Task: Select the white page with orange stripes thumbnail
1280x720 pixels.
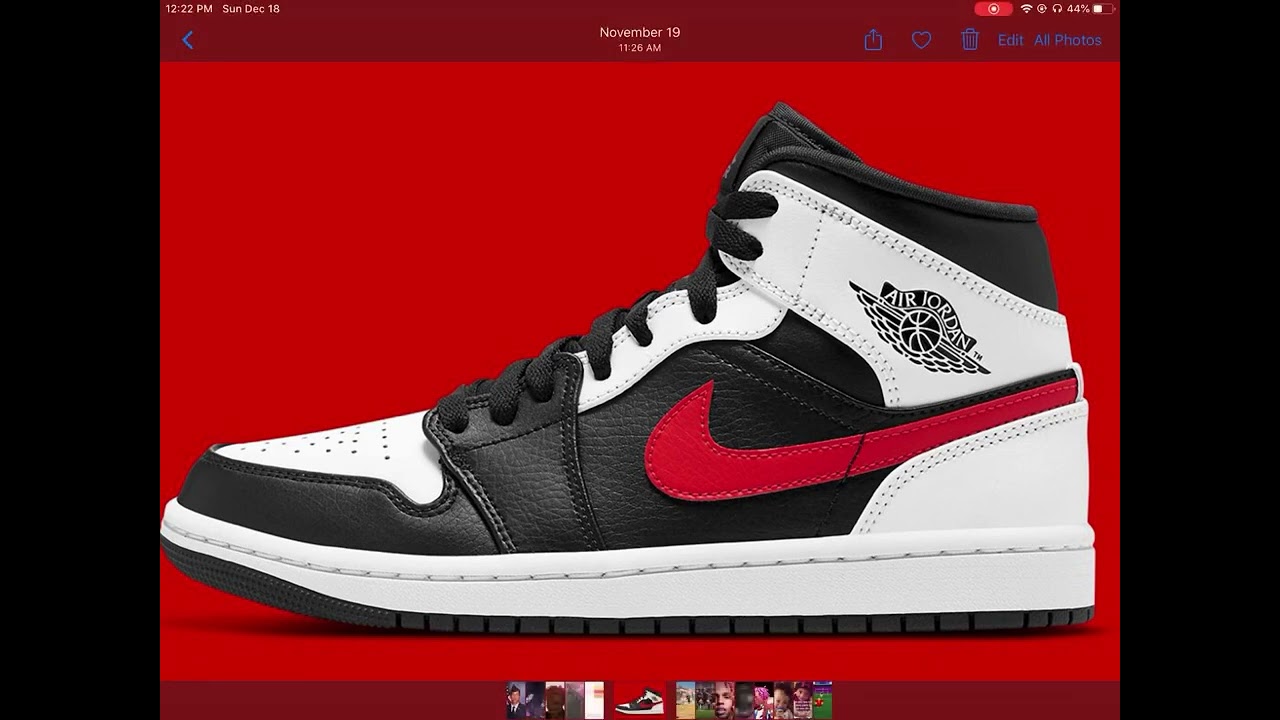Action: (x=594, y=700)
